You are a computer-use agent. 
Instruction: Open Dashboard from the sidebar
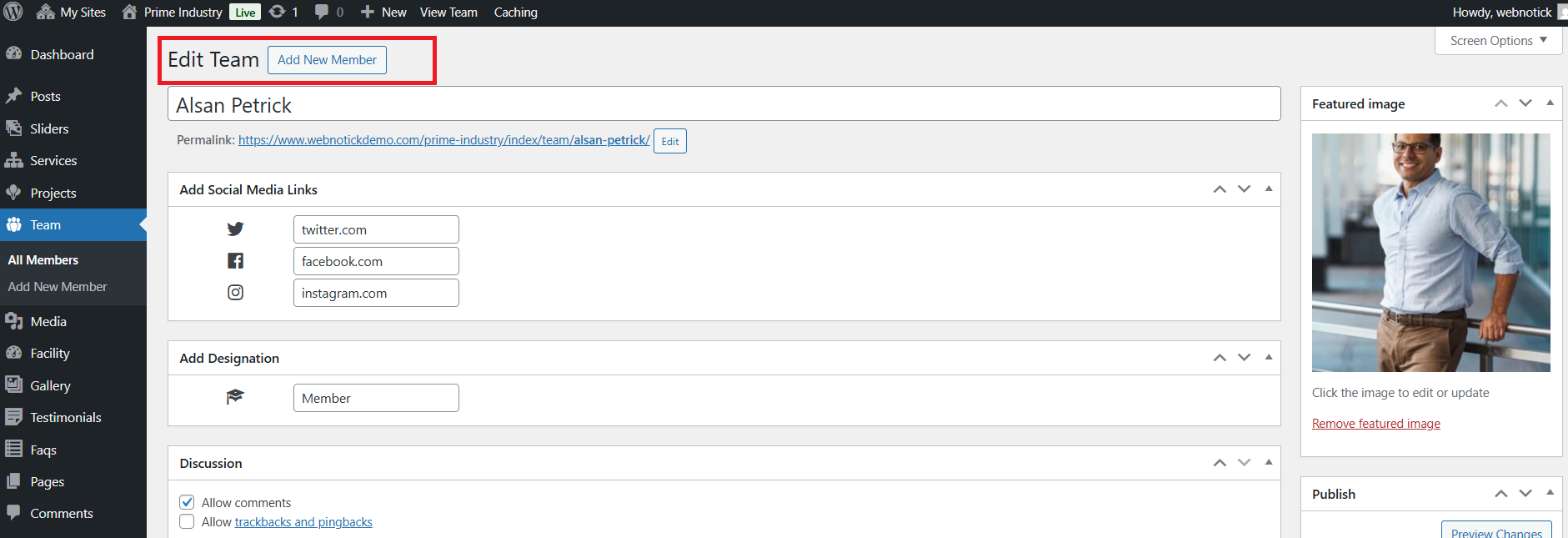click(x=62, y=55)
